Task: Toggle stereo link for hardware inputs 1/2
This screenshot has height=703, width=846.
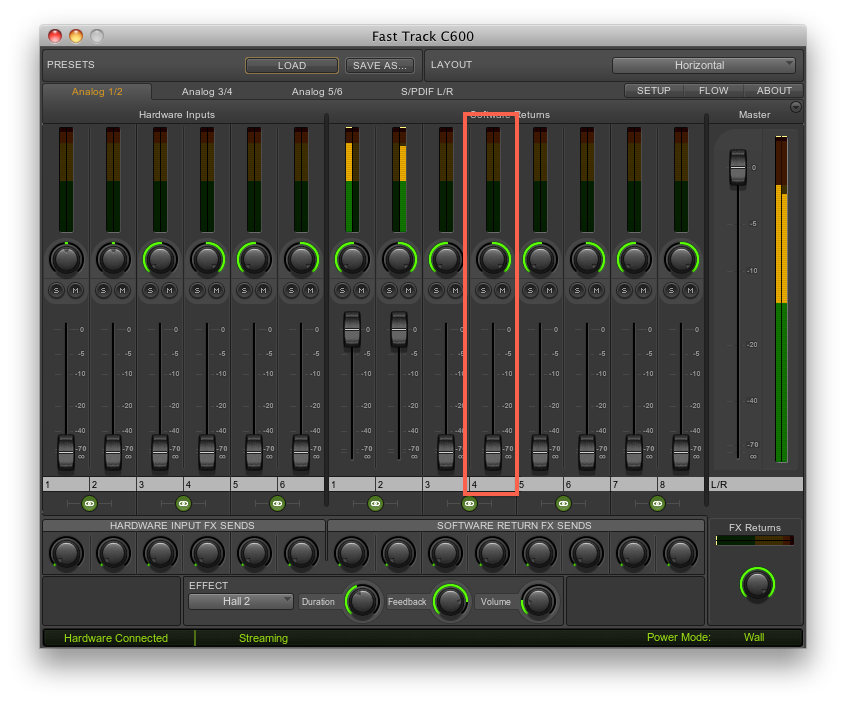Action: click(x=90, y=503)
